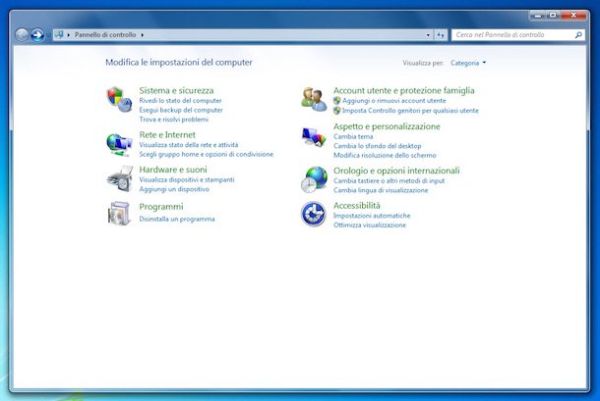Go back with the Back arrow button

[x=22, y=35]
